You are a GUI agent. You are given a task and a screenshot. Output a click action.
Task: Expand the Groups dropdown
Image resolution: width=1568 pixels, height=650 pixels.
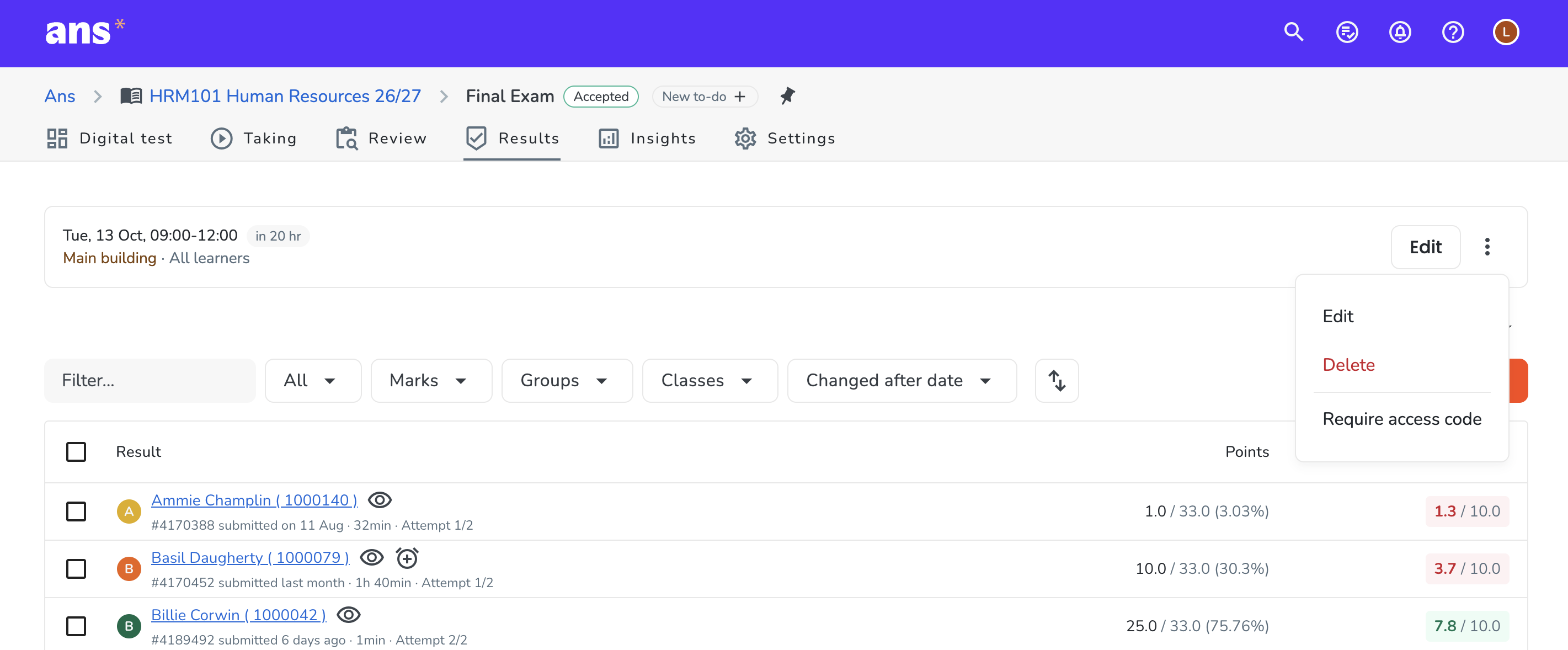click(x=567, y=380)
